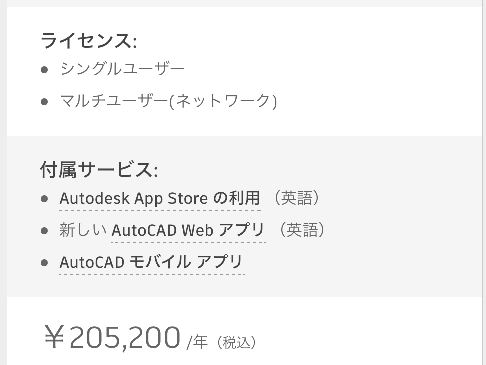Click the bullet beside シングルユーザー
Image resolution: width=486 pixels, height=365 pixels.
(44, 69)
